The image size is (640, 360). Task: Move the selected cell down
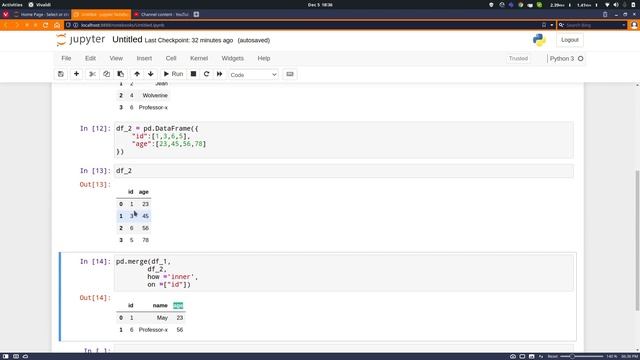coord(151,74)
